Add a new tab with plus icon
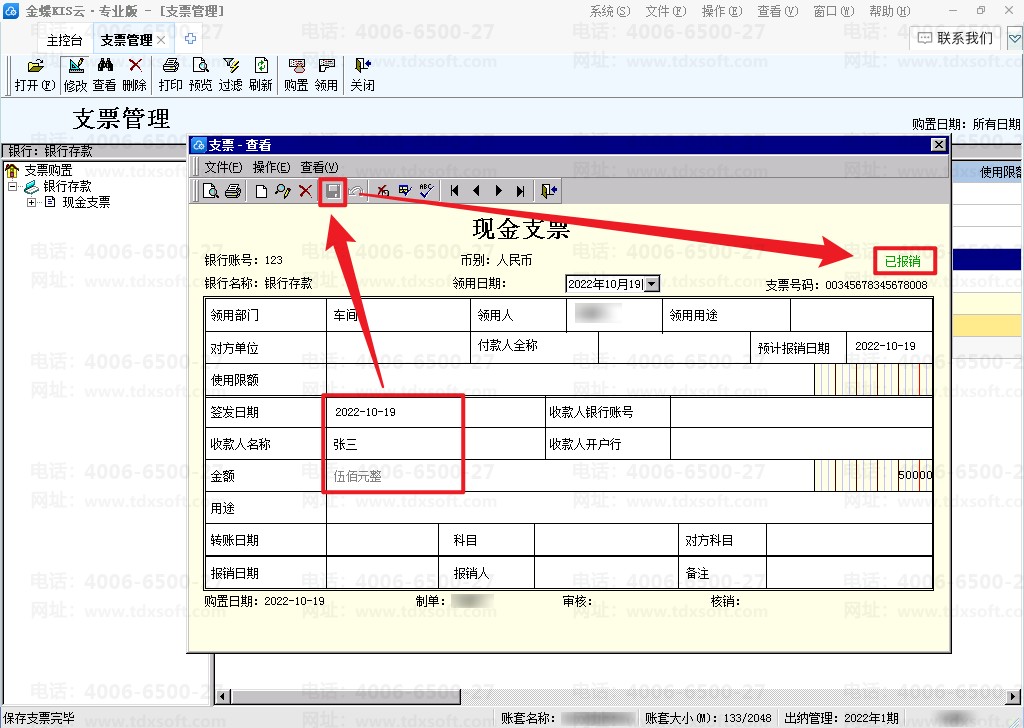Screen dimensions: 1024x728 click(190, 39)
